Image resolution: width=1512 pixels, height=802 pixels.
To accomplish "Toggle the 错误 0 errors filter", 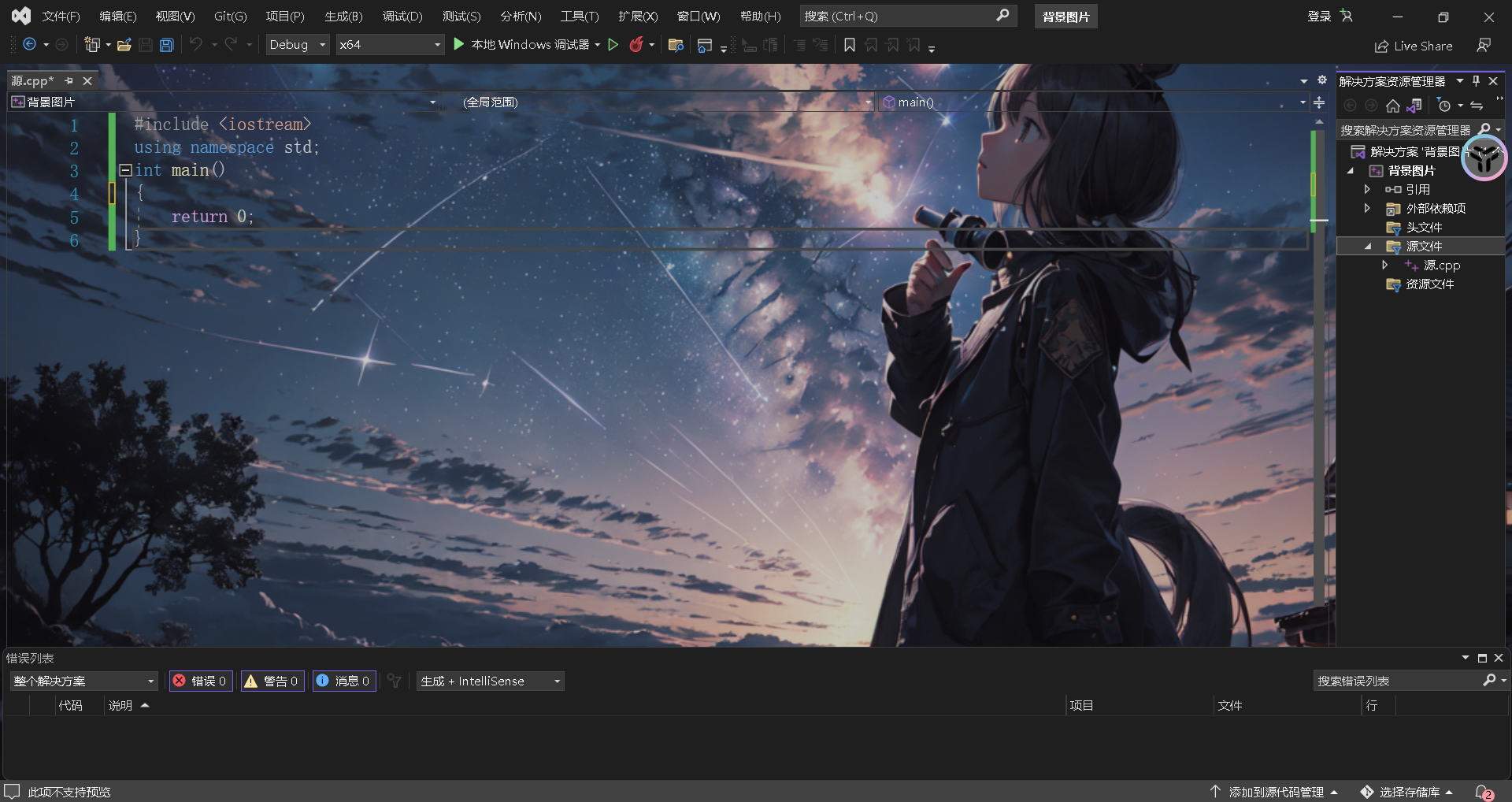I will (200, 681).
